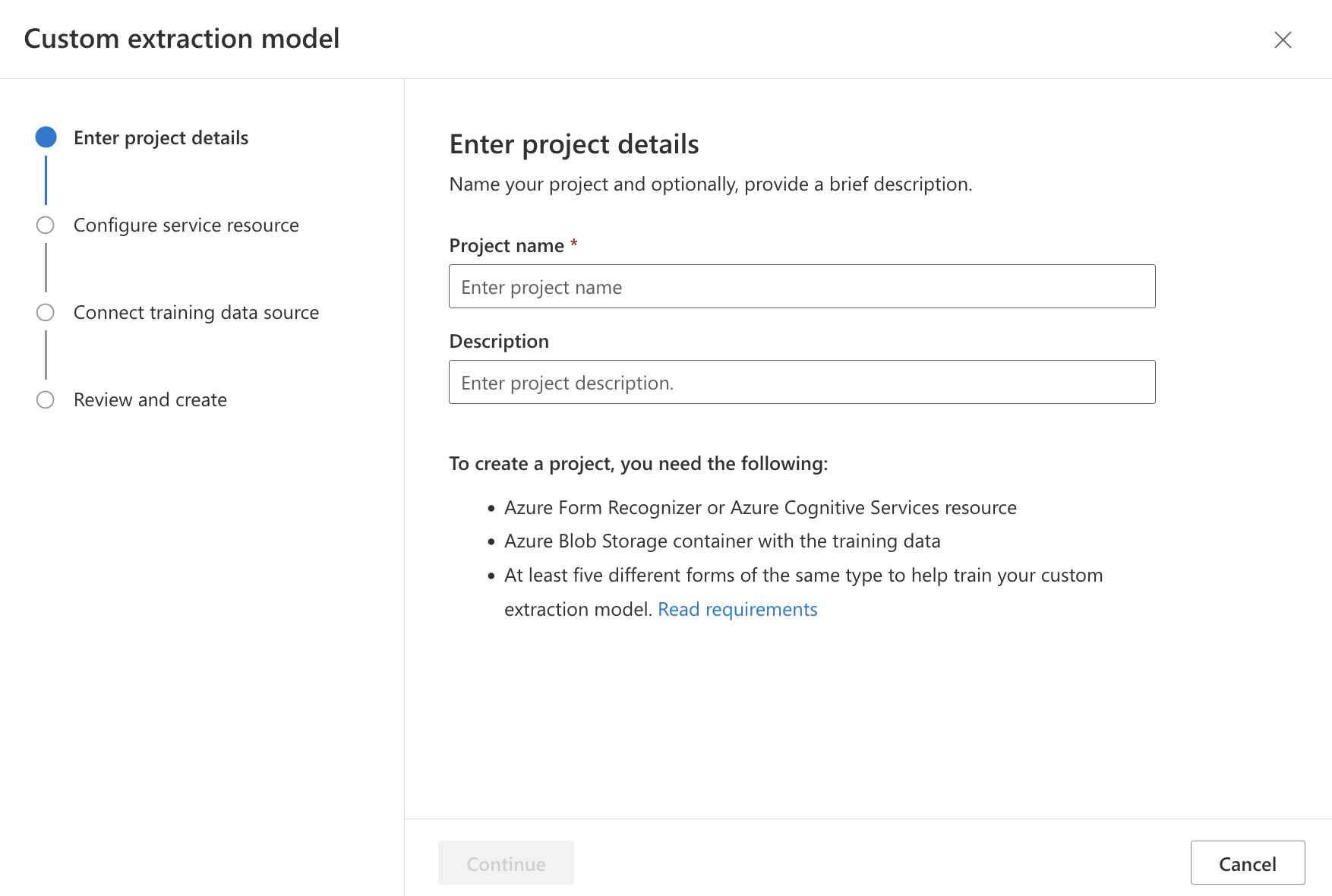
Task: Jump to Connect training data source label
Action: click(x=196, y=313)
